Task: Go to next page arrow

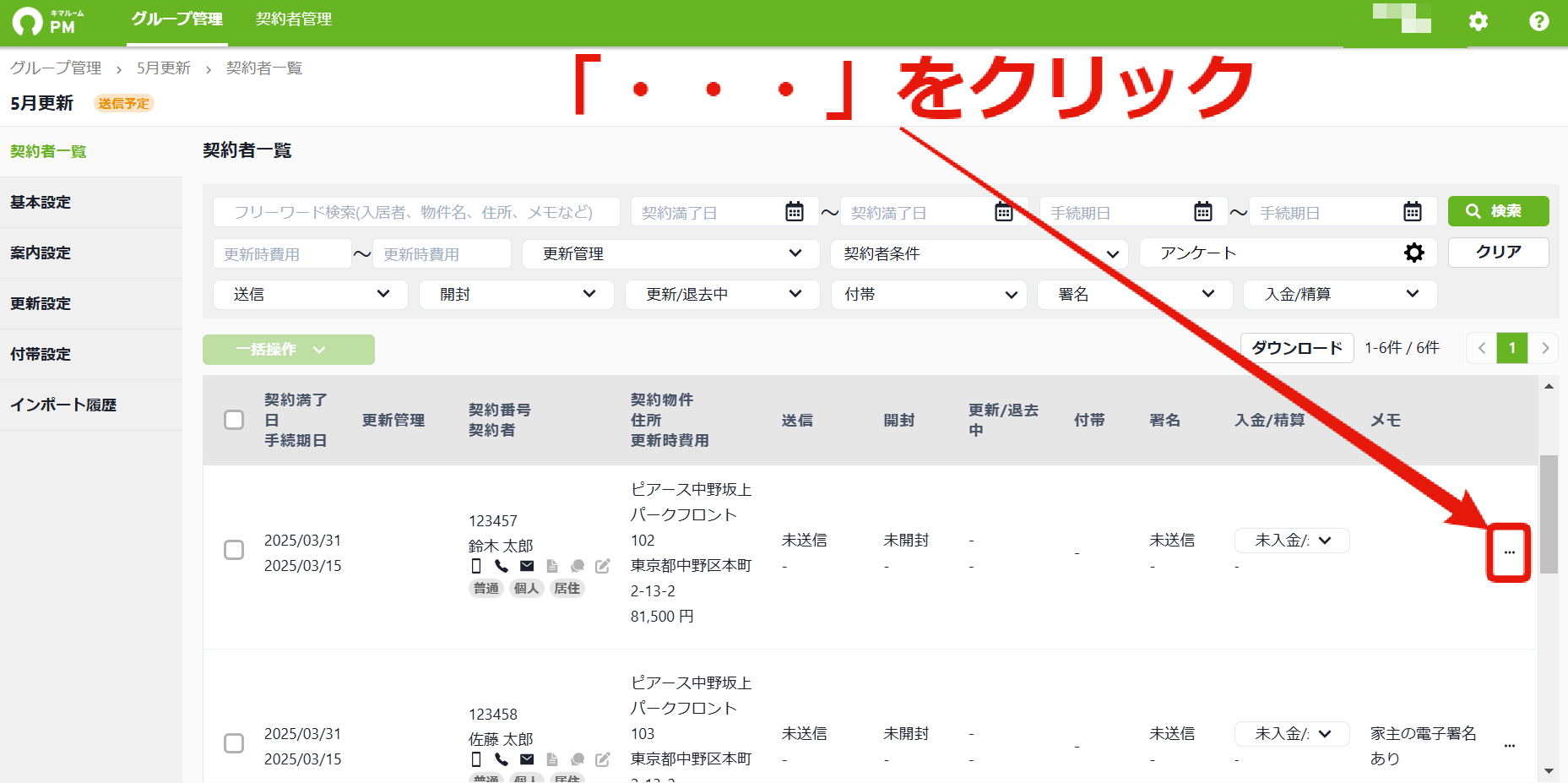Action: 1545,348
